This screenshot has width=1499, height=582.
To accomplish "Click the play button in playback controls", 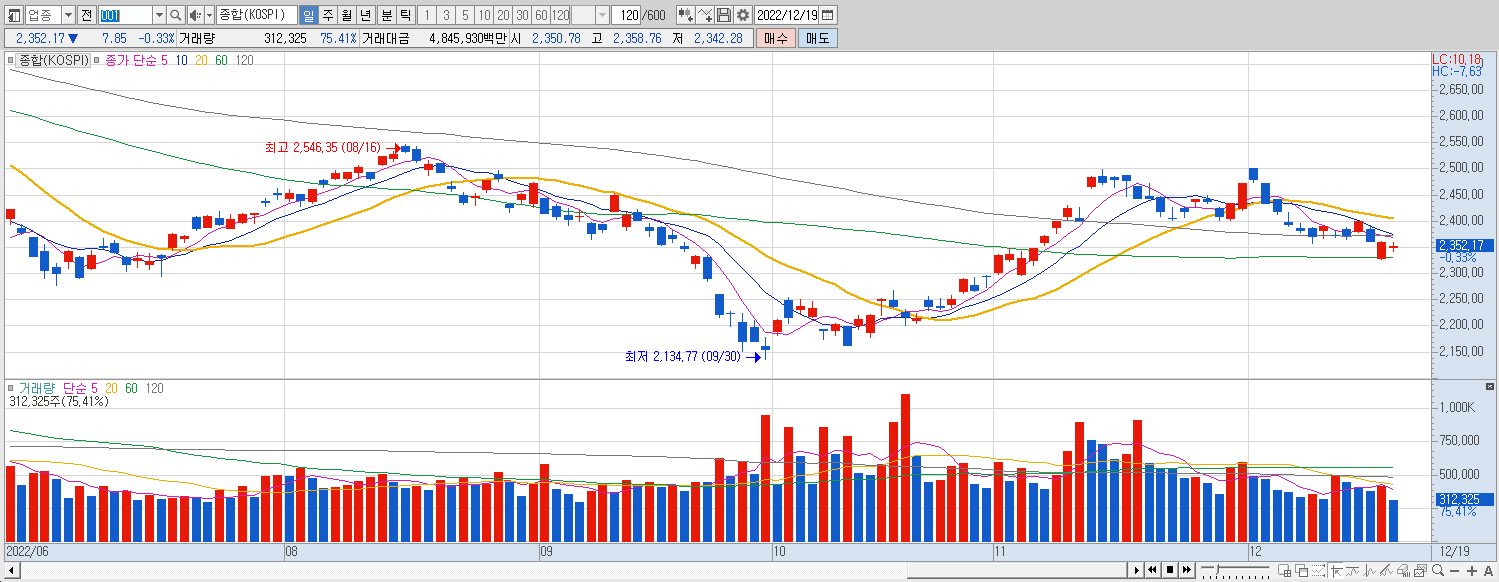I will tap(1137, 570).
